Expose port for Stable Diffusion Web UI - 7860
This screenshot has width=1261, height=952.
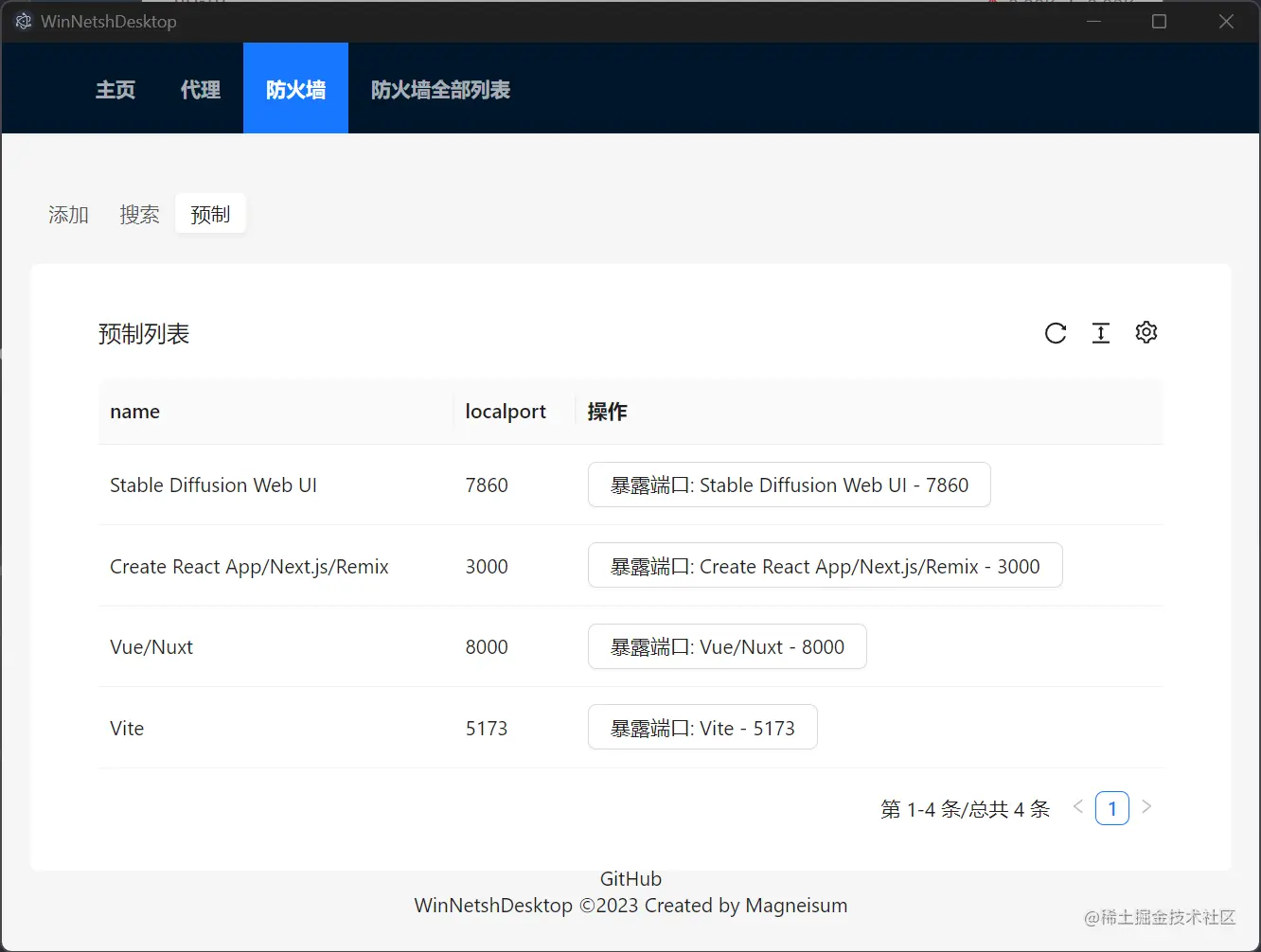790,485
